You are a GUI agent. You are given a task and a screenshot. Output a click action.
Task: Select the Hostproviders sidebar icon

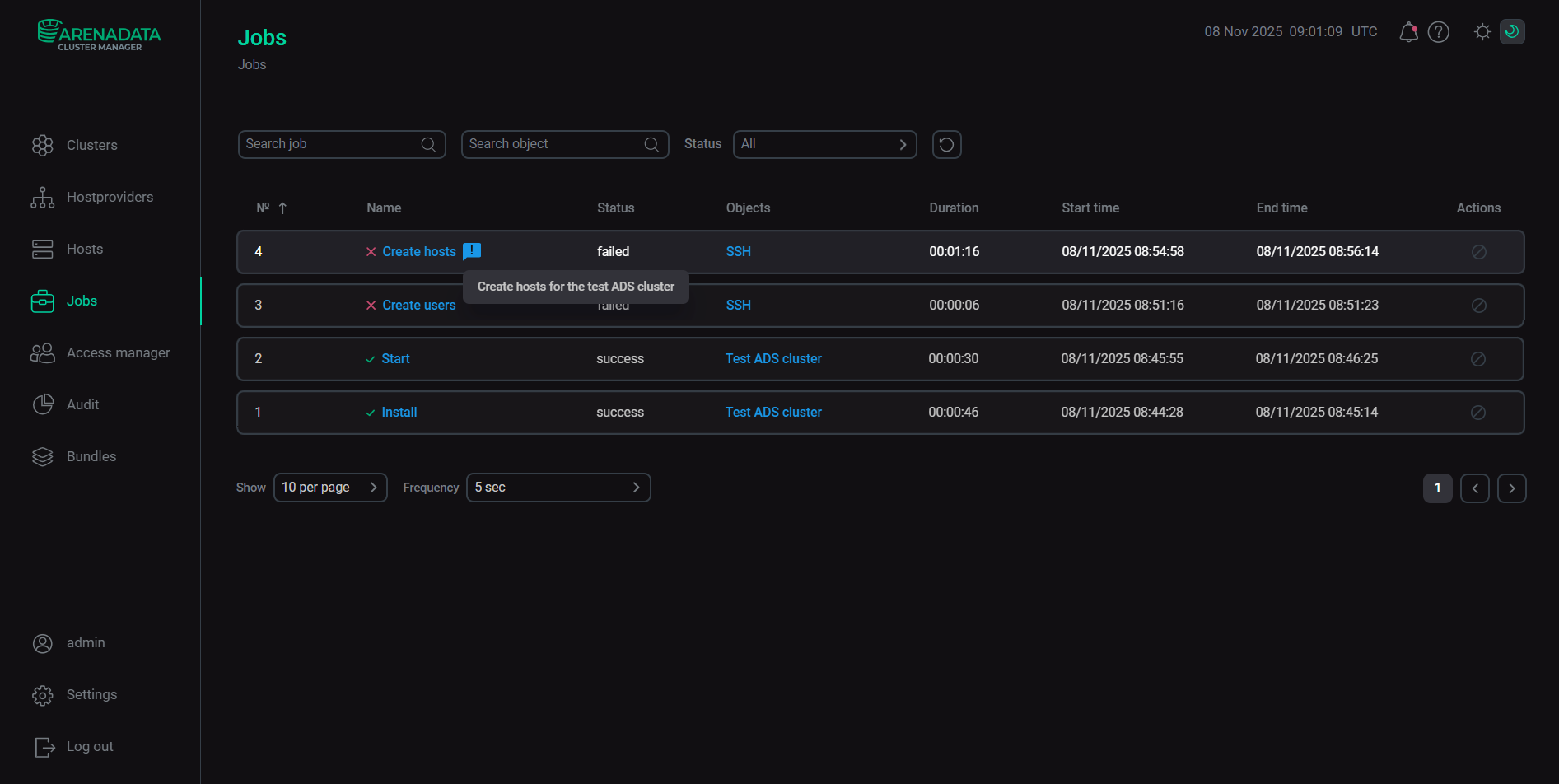click(42, 197)
